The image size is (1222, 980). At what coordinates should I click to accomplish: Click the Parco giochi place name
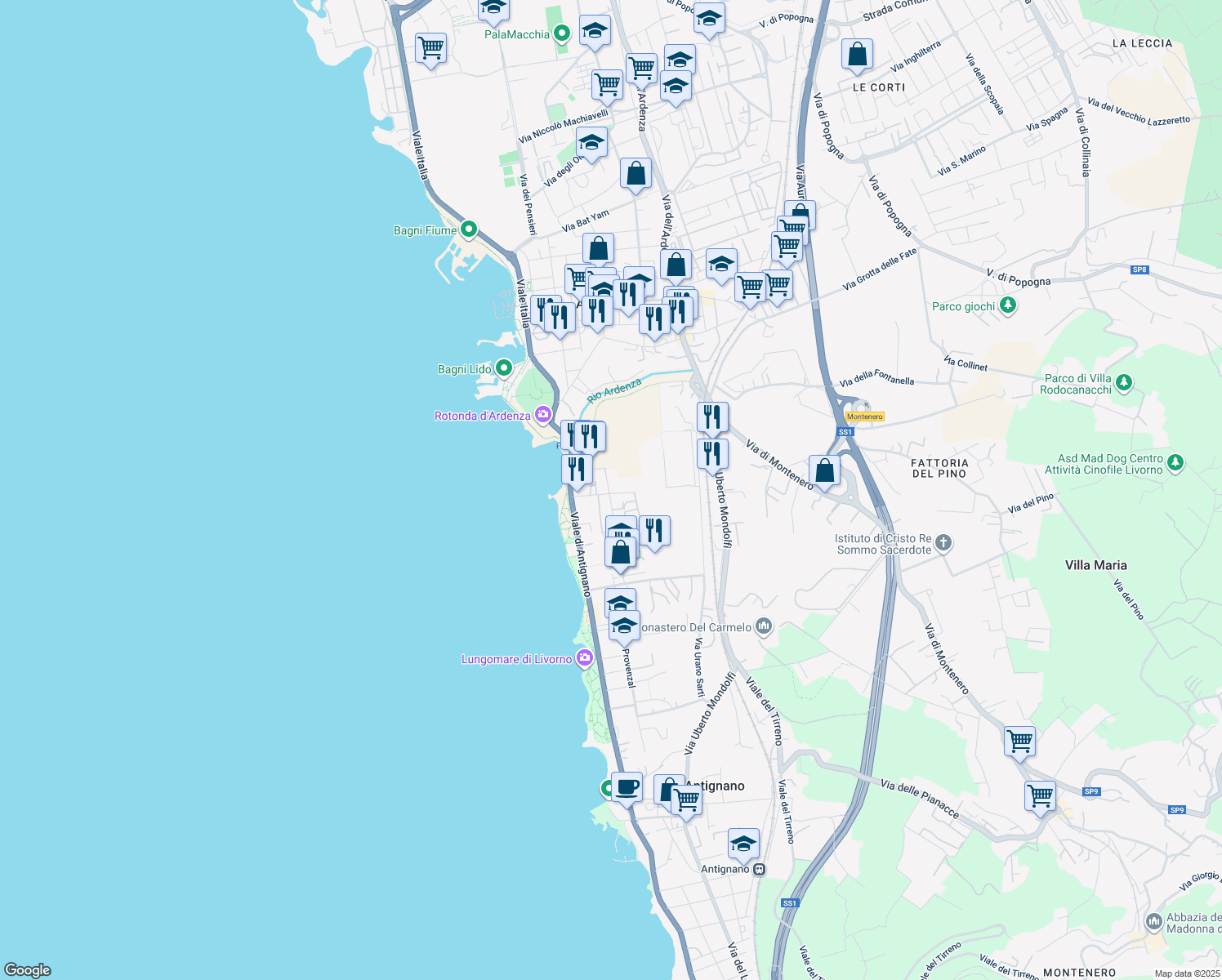click(x=964, y=306)
